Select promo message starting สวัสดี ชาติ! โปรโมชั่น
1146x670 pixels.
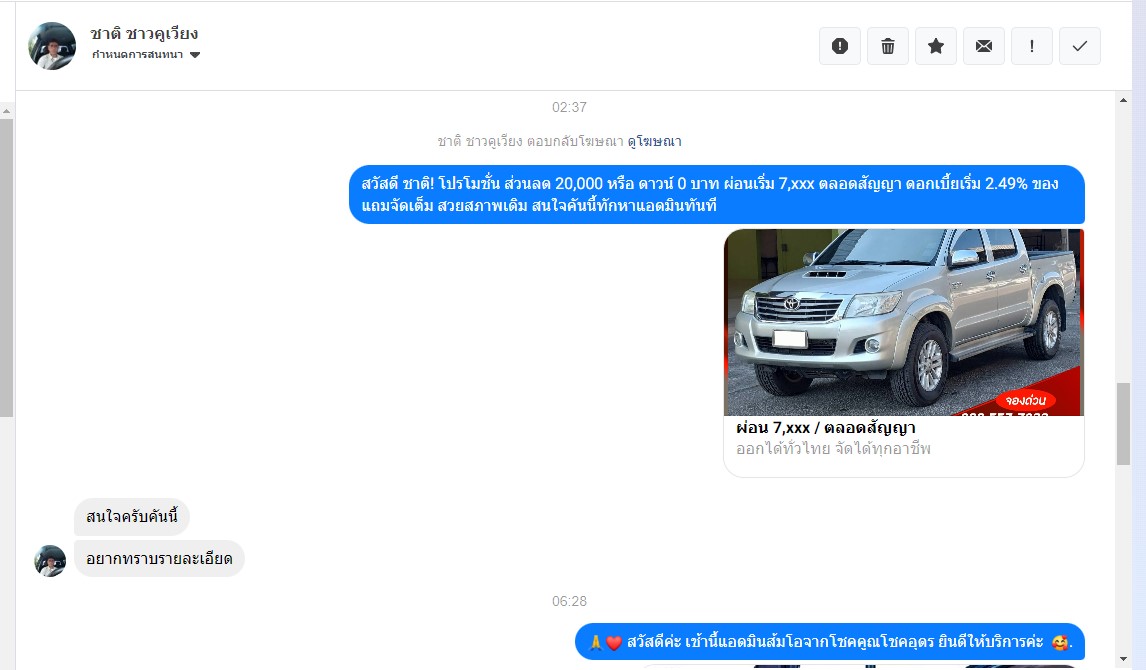[716, 194]
